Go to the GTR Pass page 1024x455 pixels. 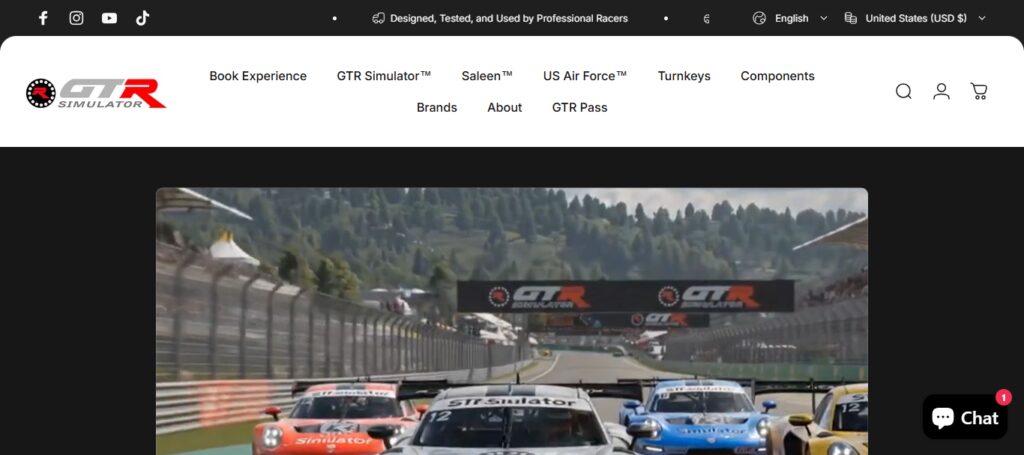(x=579, y=107)
